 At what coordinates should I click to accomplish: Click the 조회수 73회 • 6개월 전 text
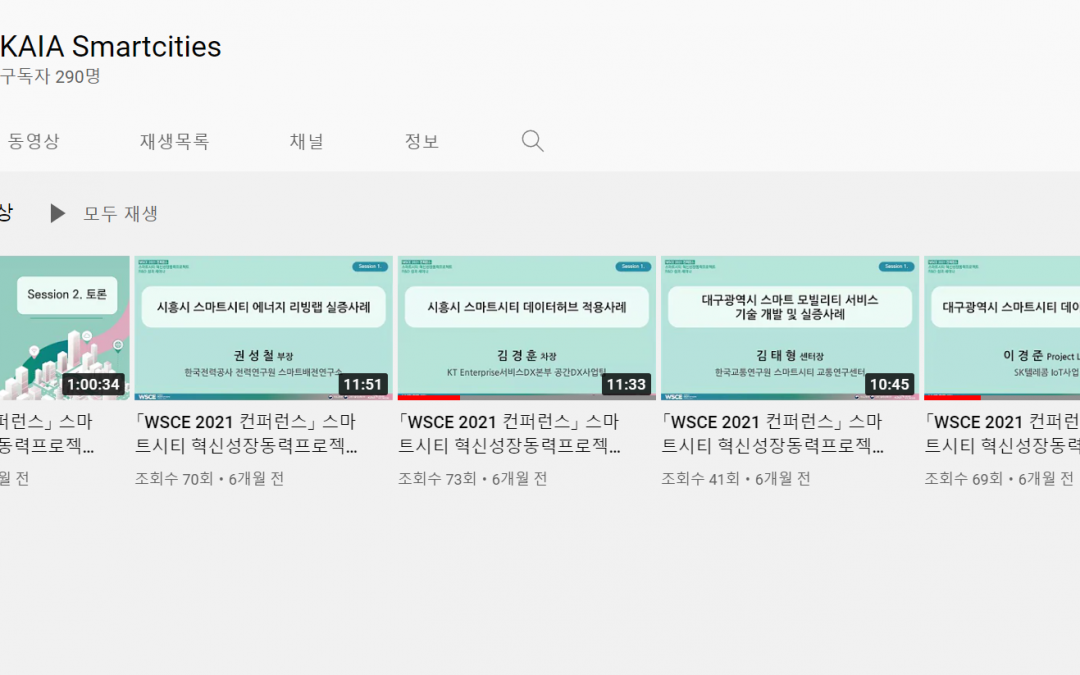point(472,479)
